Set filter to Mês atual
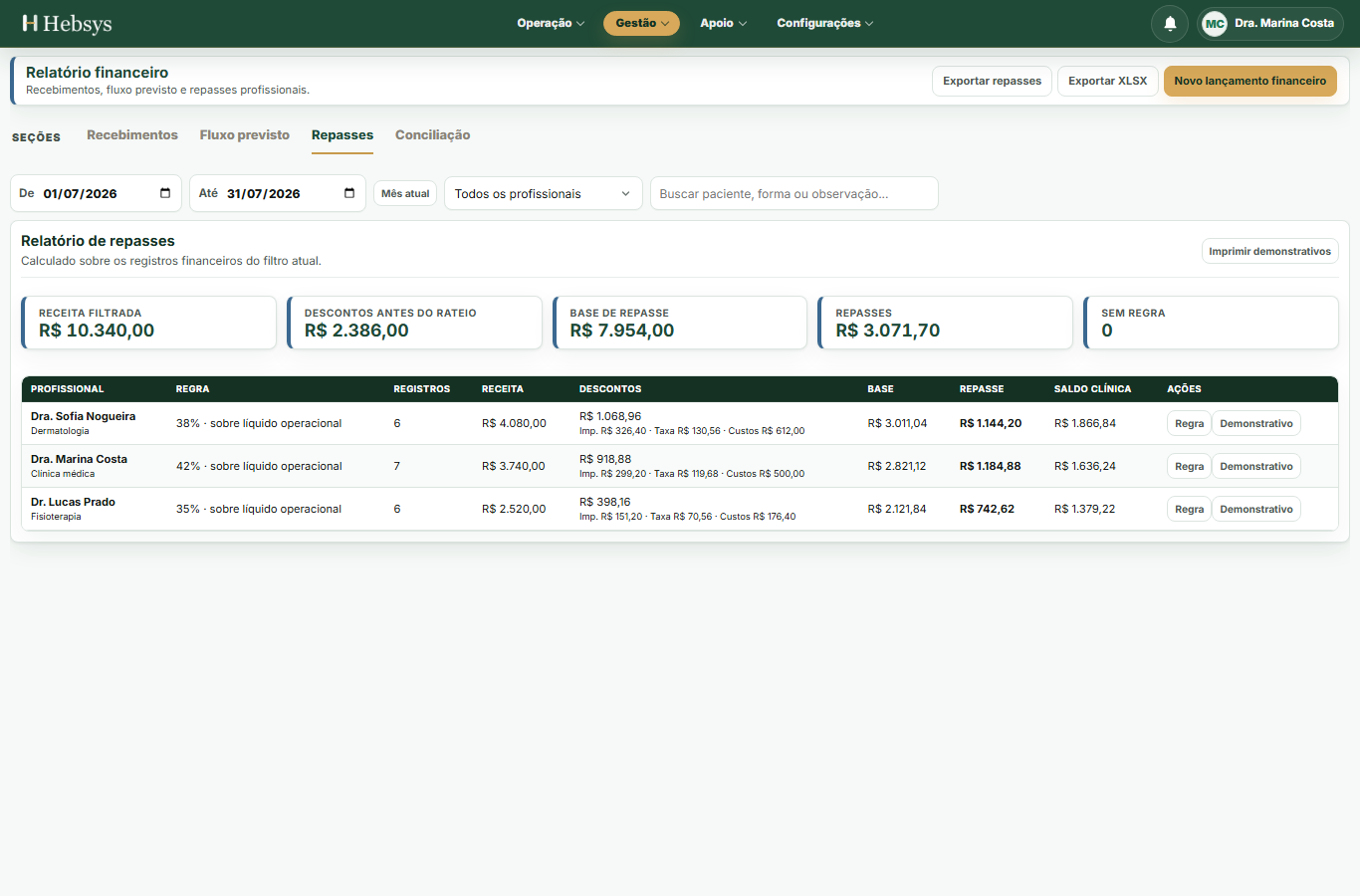The height and width of the screenshot is (896, 1360). click(405, 193)
